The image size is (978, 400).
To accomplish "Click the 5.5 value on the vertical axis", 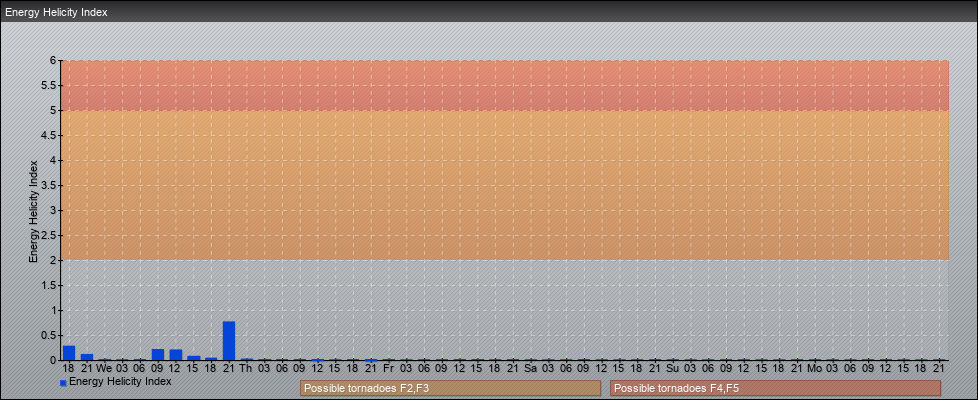I will pyautogui.click(x=49, y=85).
